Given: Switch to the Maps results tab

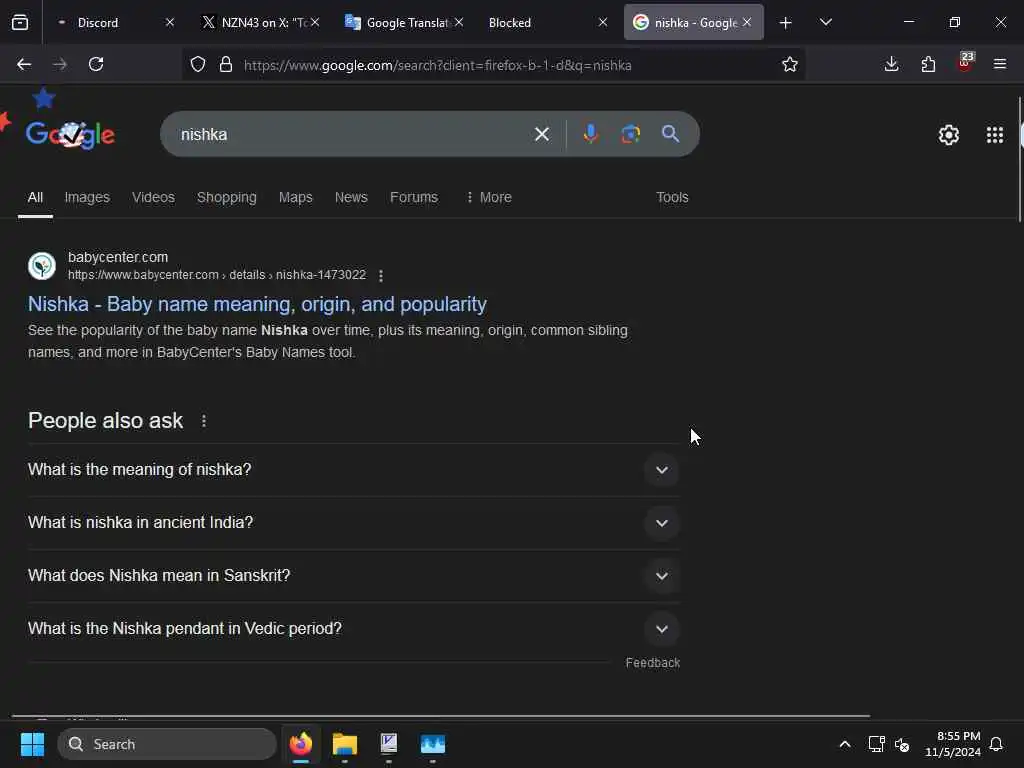Looking at the screenshot, I should pos(295,197).
